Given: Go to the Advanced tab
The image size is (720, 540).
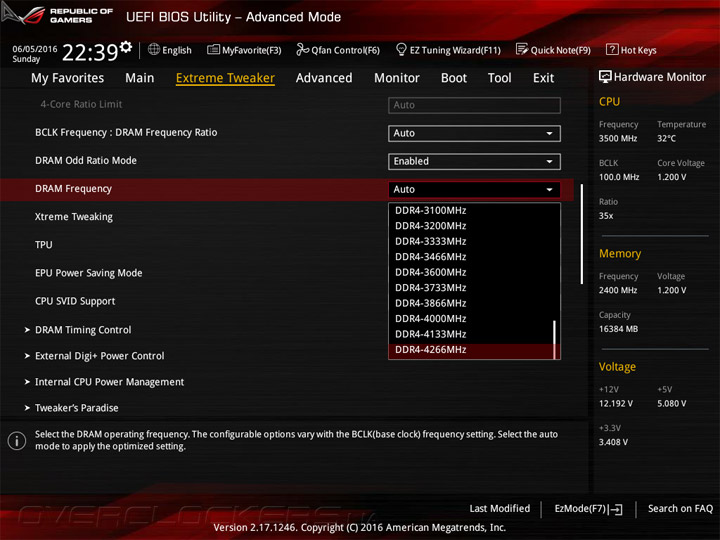Looking at the screenshot, I should tap(324, 78).
